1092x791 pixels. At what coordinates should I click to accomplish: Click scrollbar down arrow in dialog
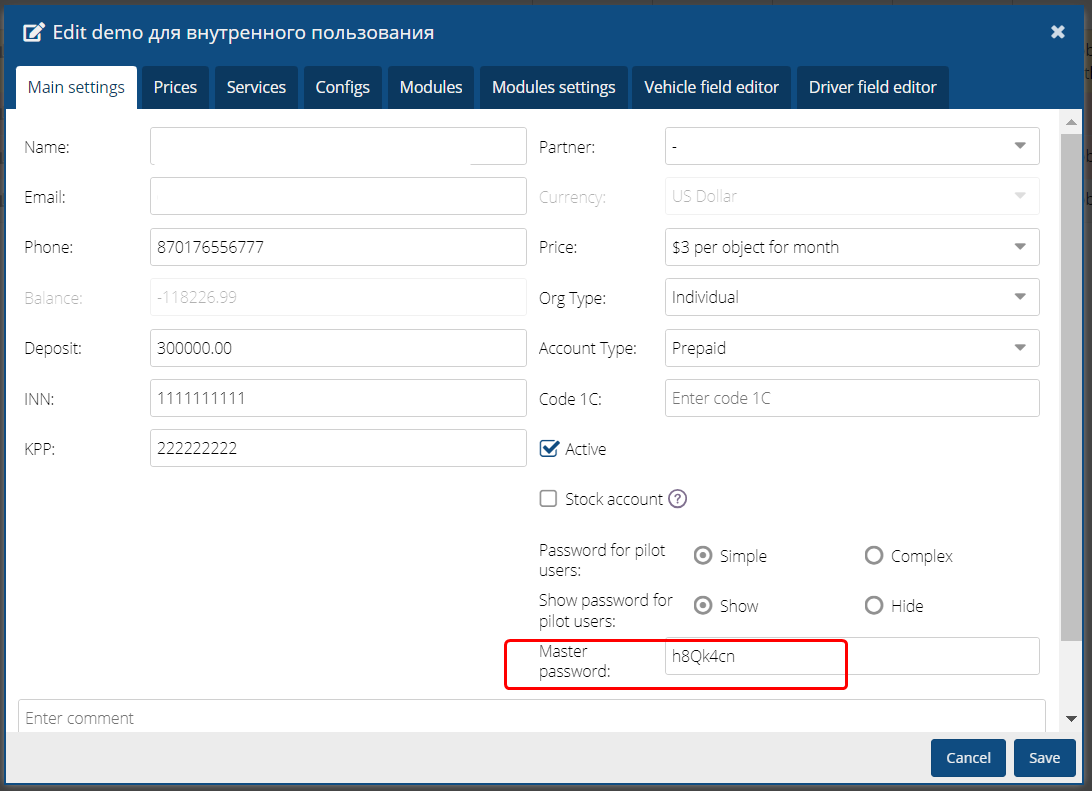point(1071,718)
